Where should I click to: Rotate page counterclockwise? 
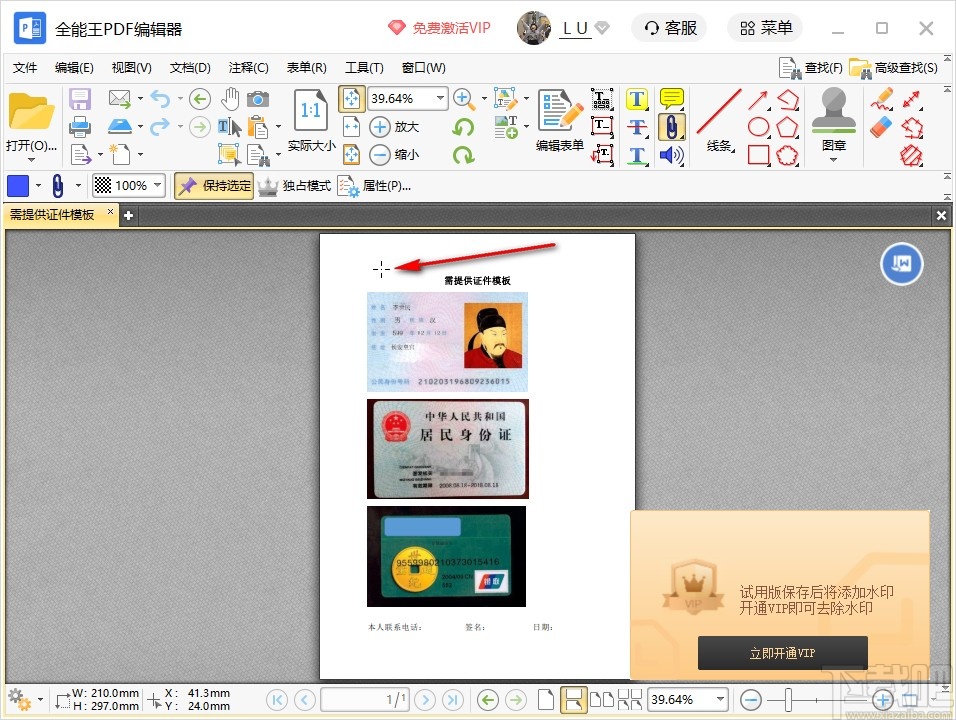463,127
